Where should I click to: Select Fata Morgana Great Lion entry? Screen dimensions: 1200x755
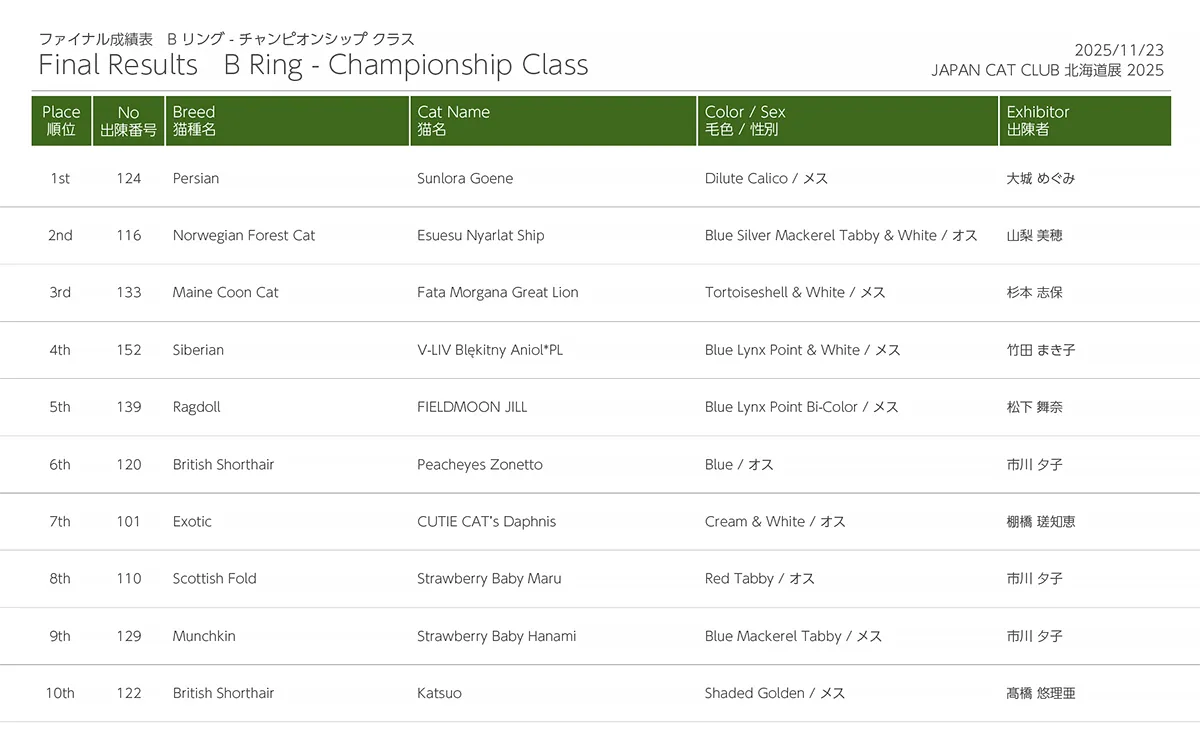498,292
